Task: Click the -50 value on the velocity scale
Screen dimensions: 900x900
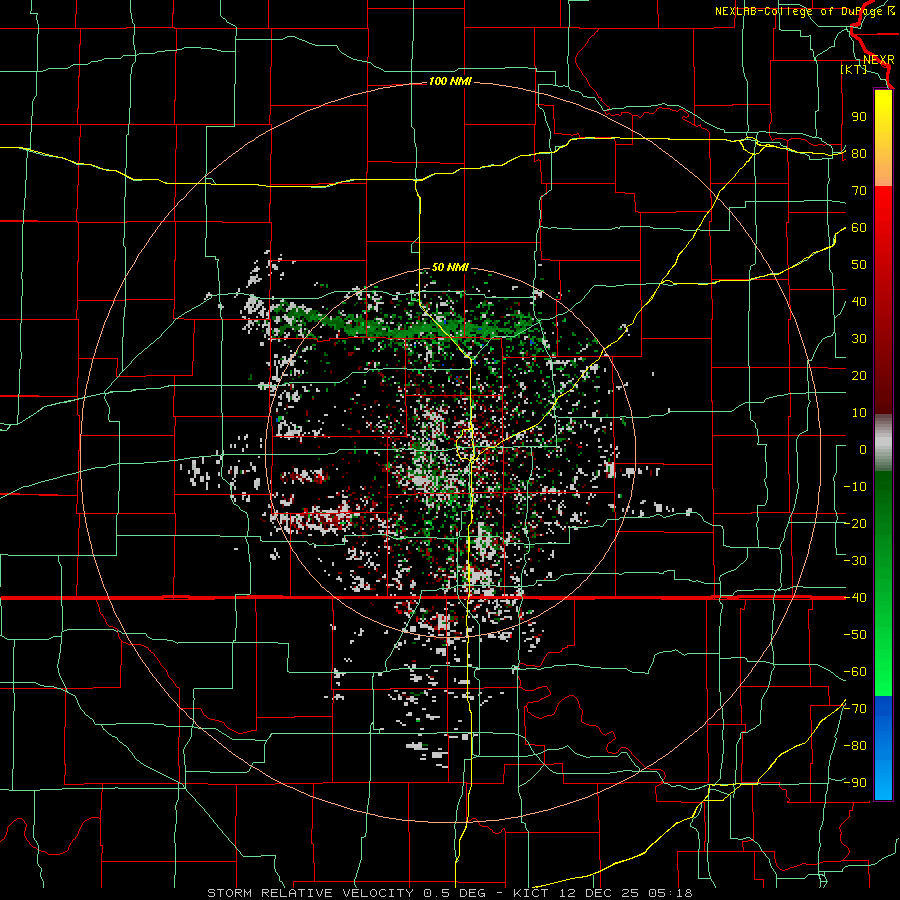Action: 855,635
